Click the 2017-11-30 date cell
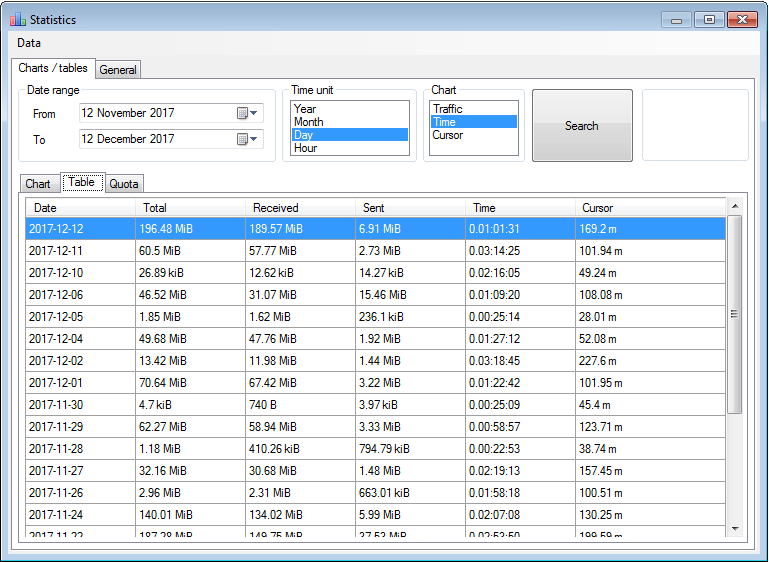The image size is (769, 562). (x=80, y=405)
